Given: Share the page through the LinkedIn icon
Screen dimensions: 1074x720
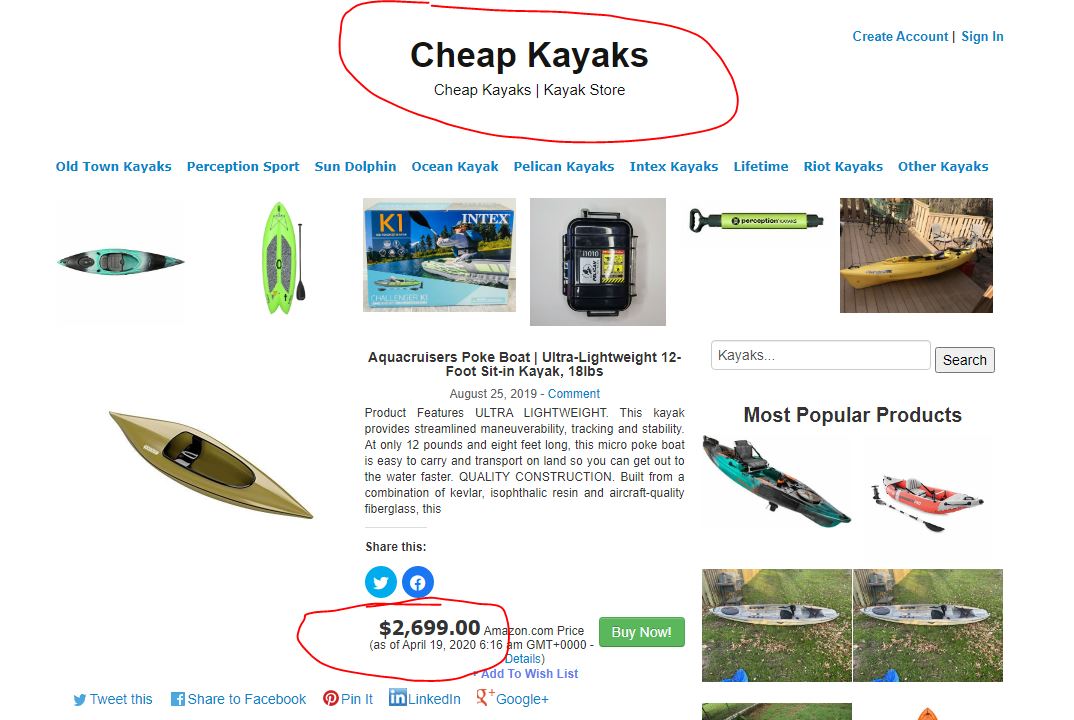Looking at the screenshot, I should 397,697.
